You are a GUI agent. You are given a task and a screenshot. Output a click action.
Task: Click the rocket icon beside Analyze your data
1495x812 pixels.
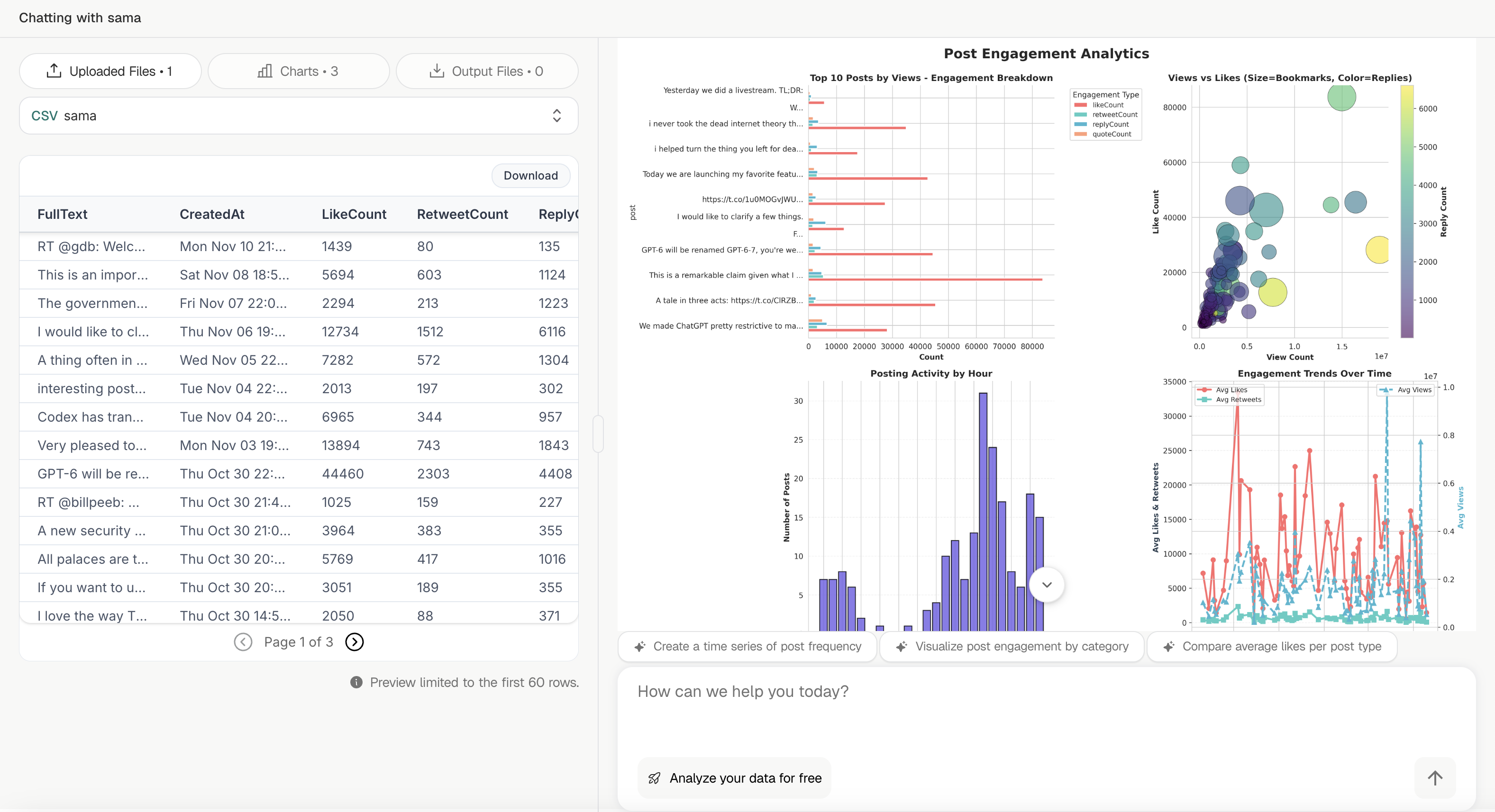[655, 778]
